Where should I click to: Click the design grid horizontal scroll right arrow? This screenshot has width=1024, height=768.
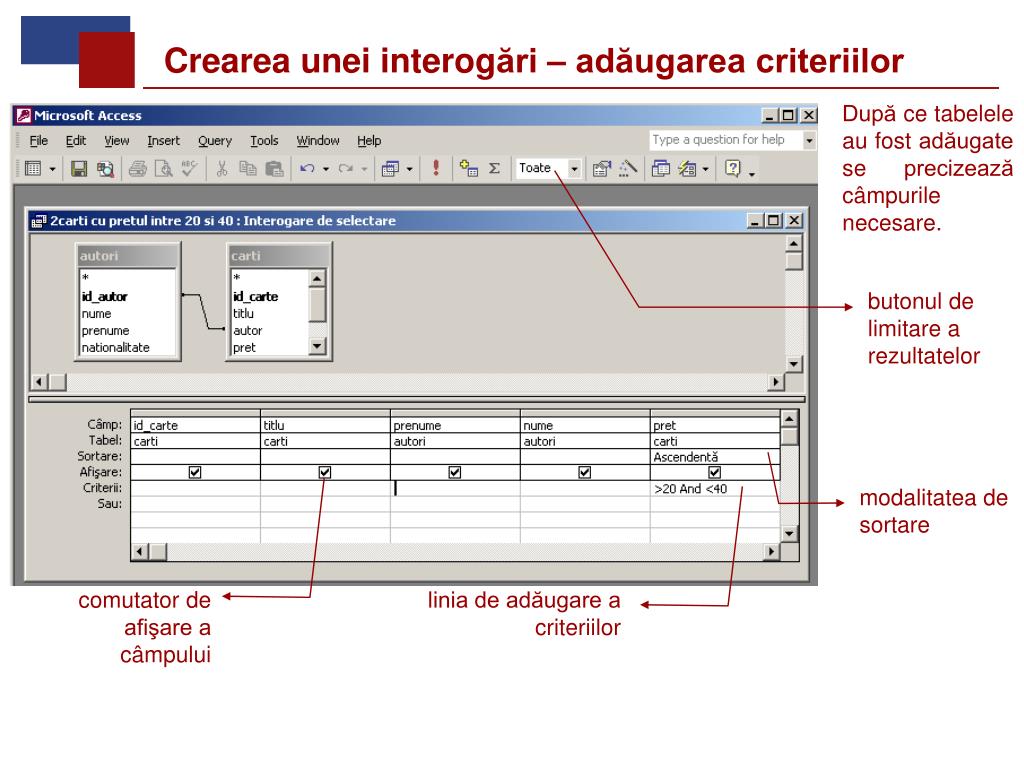click(x=771, y=552)
